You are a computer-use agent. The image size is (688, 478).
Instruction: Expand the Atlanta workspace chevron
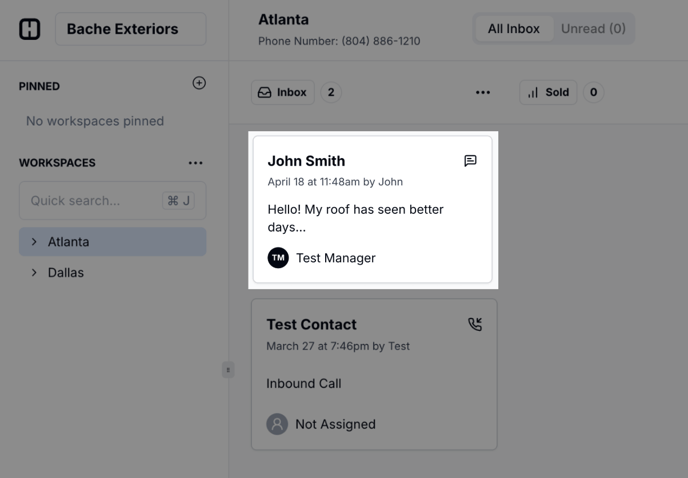tap(34, 242)
